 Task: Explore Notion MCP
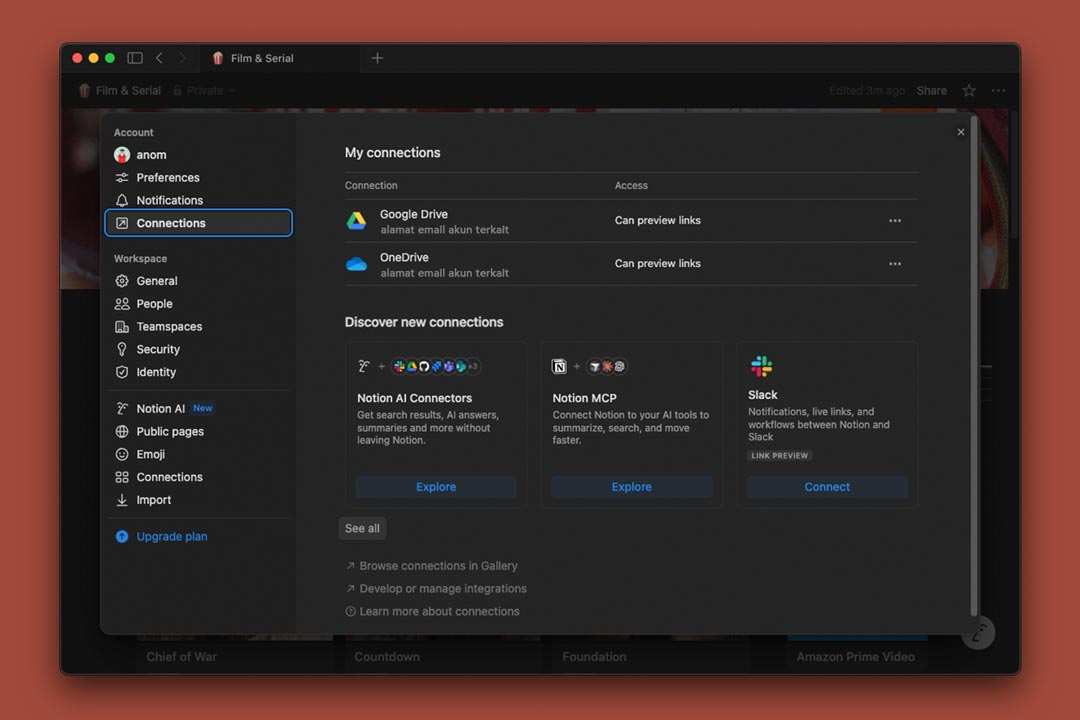point(632,486)
